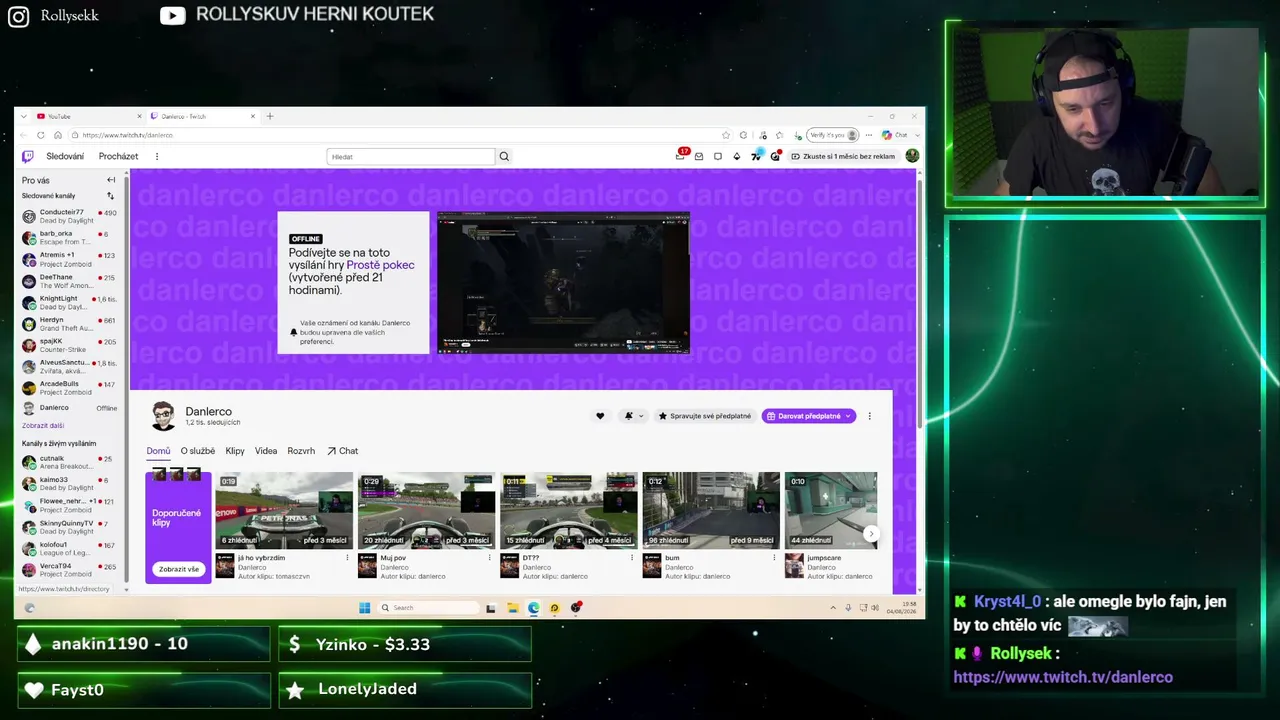Open live channel cutnalk in the sidebar
Viewport: 1280px width, 720px height.
[x=70, y=462]
